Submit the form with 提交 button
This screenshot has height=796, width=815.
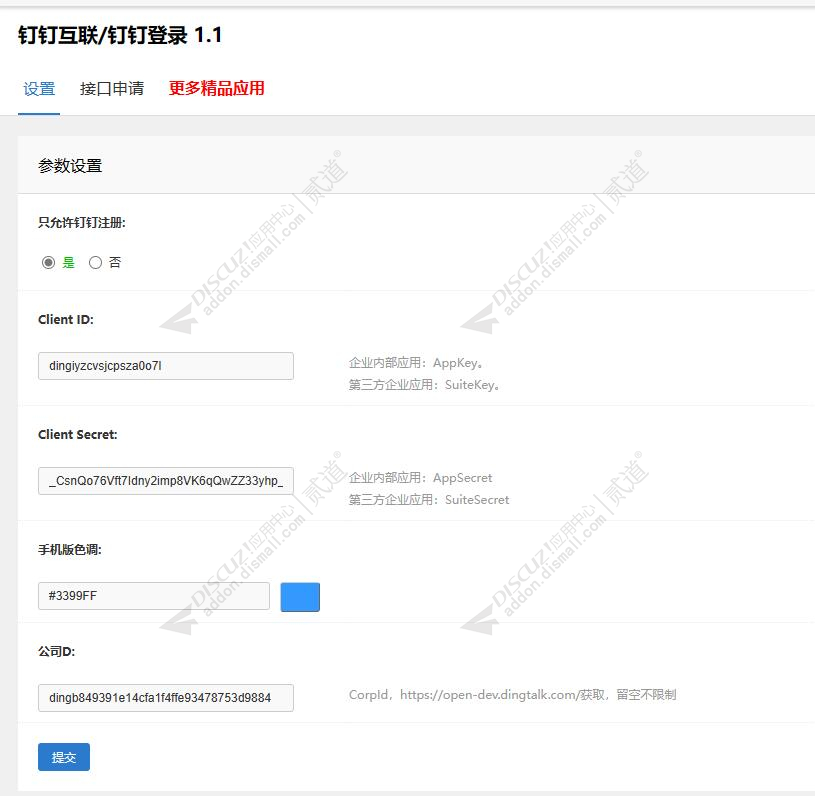(x=64, y=757)
